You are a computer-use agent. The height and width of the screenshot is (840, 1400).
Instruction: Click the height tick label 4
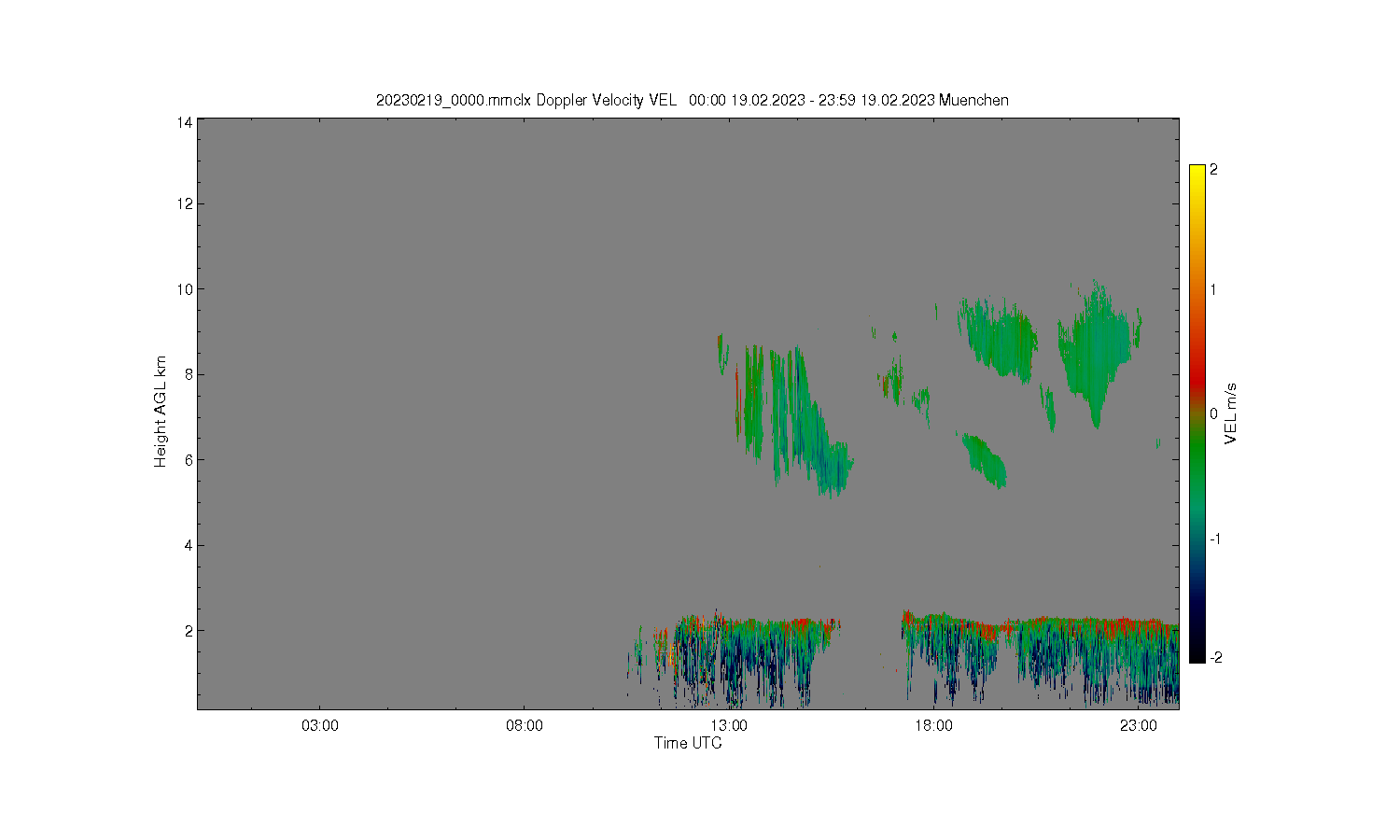tap(189, 545)
